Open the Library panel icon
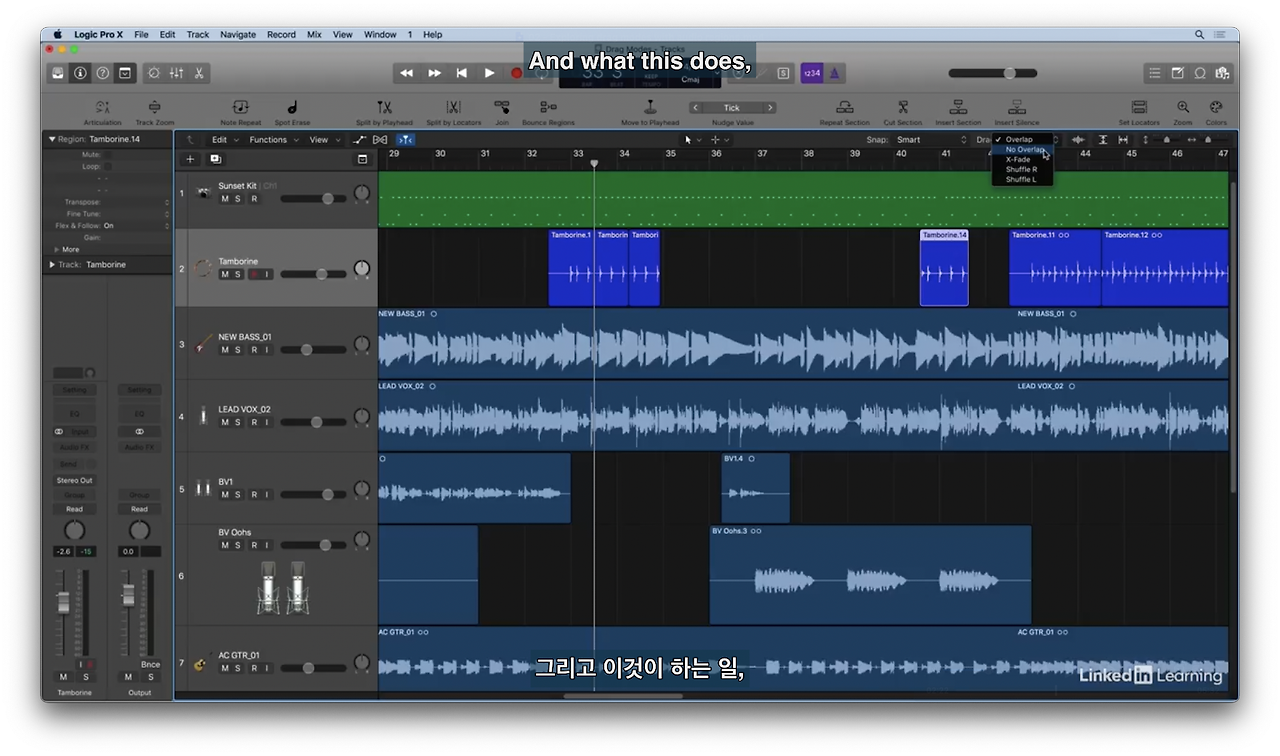Viewport: 1280px width, 756px height. click(x=58, y=73)
